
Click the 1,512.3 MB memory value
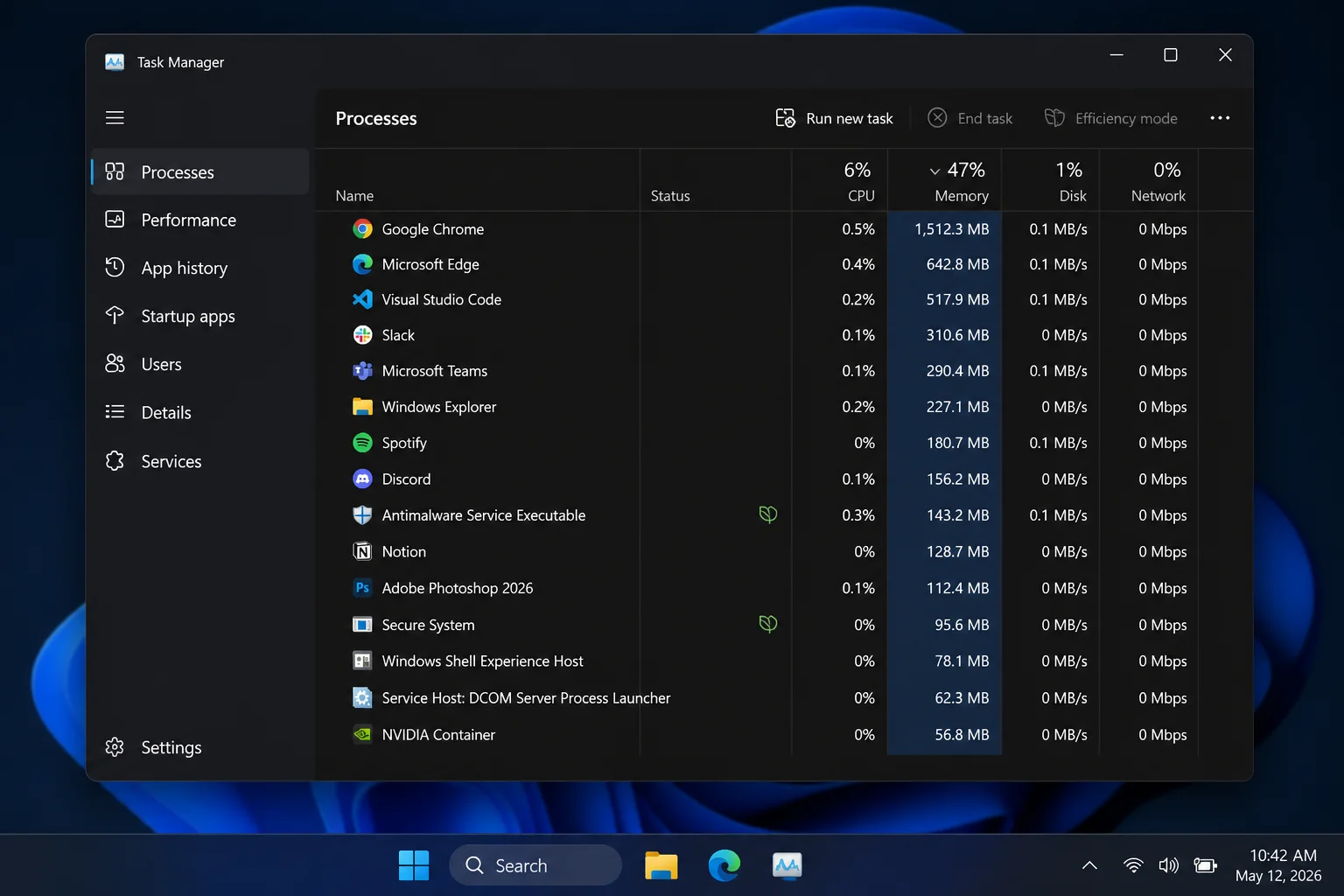point(952,229)
